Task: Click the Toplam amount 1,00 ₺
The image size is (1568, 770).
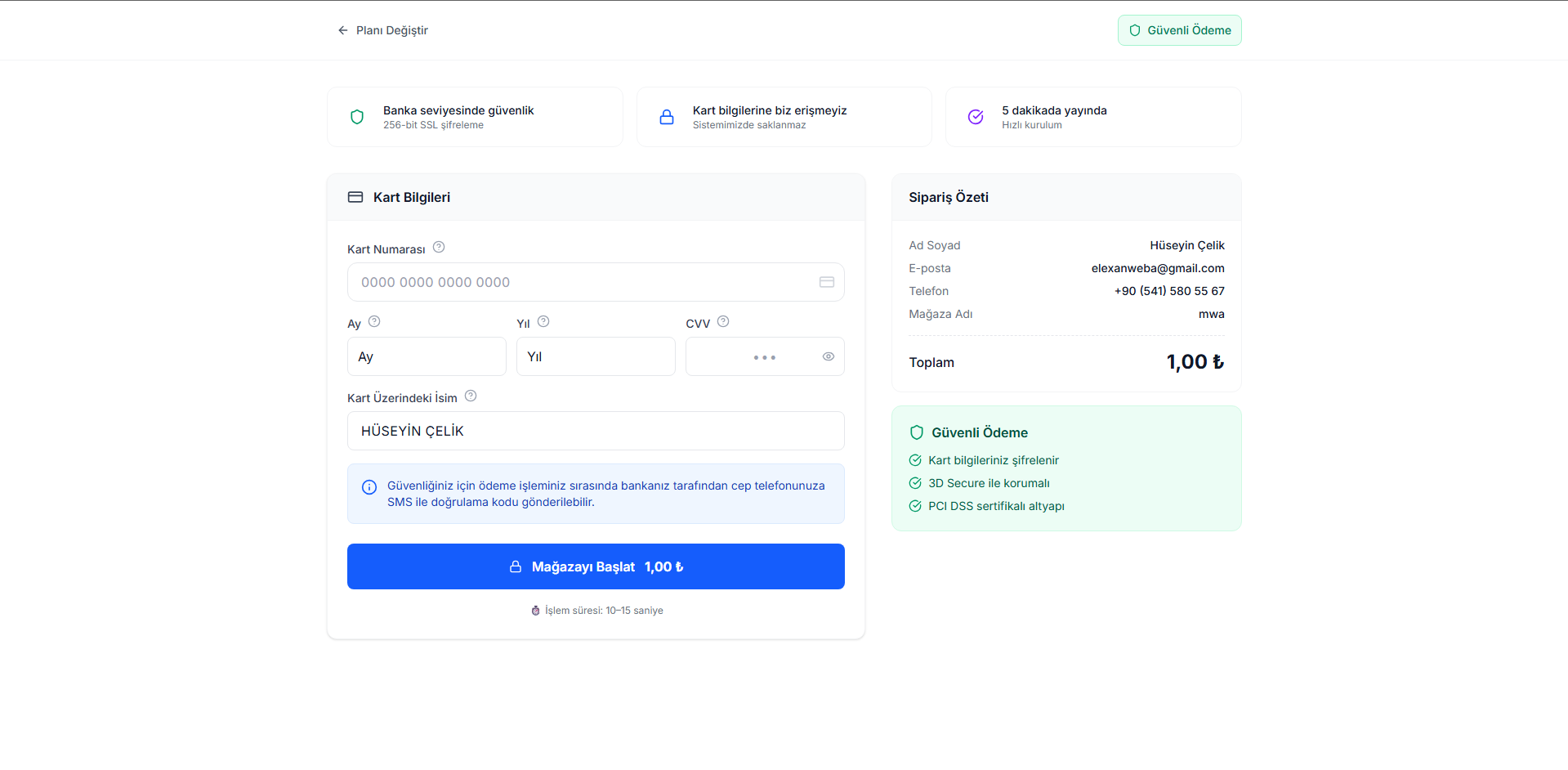Action: coord(1195,362)
